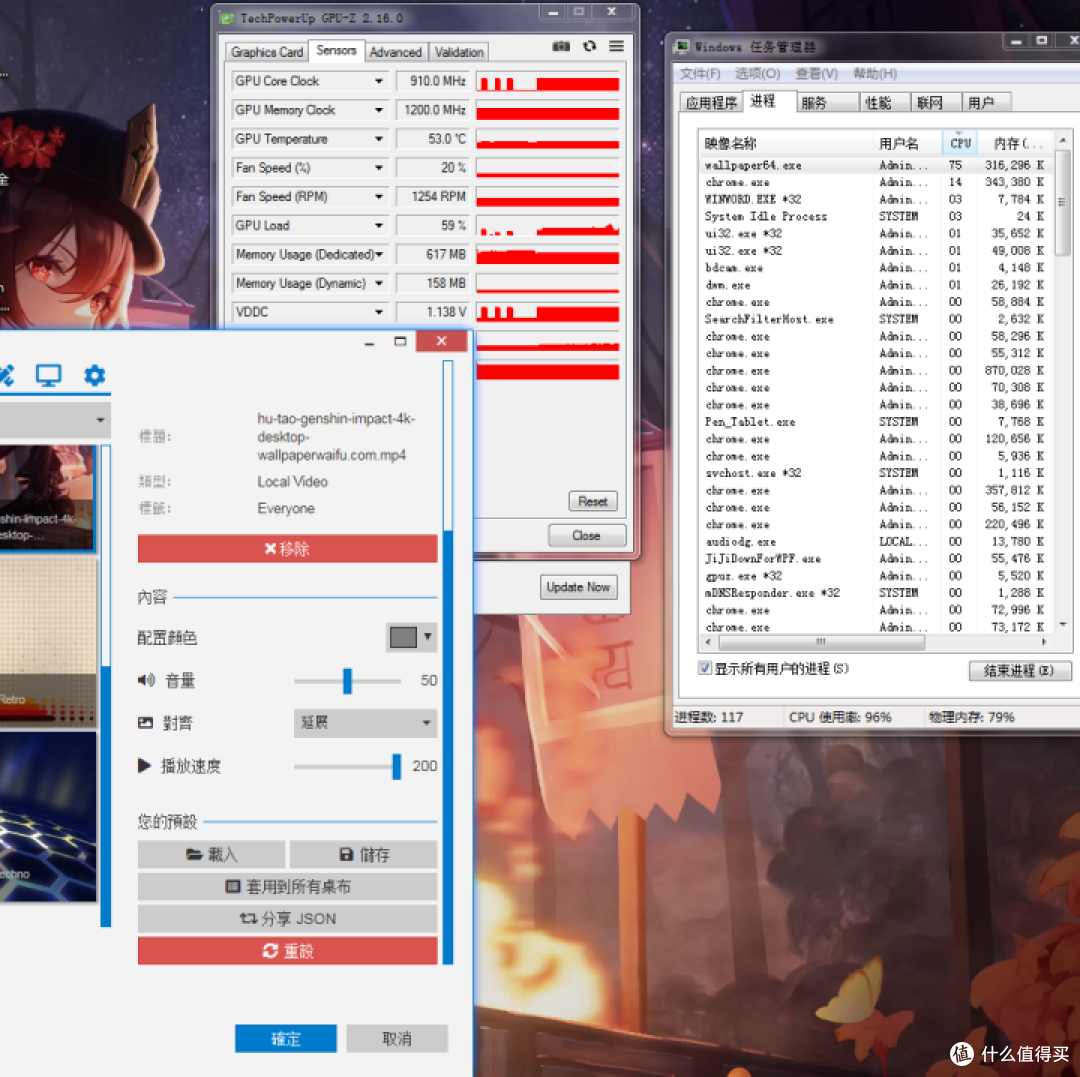Take a GPU-Z screenshot via the camera icon
Image resolution: width=1080 pixels, height=1077 pixels.
(x=561, y=46)
